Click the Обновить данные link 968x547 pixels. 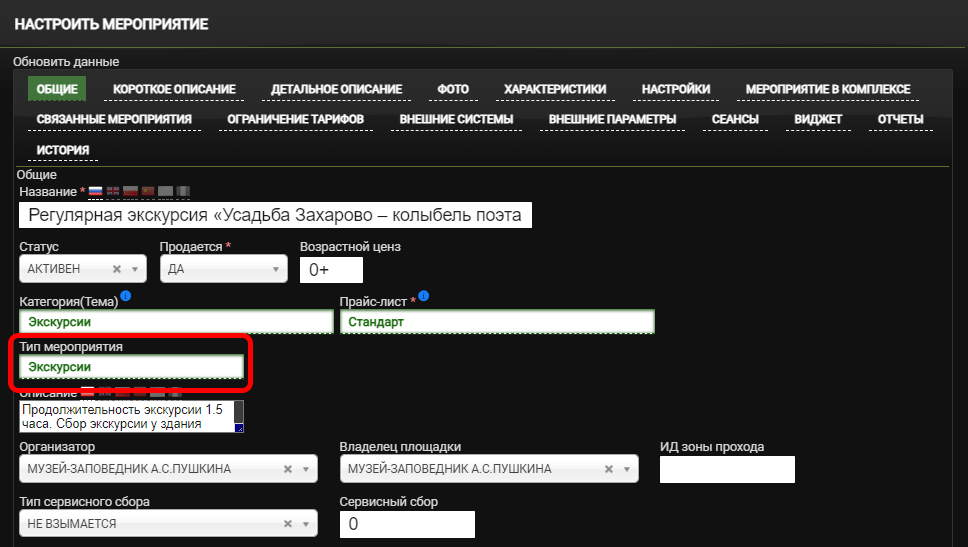66,62
